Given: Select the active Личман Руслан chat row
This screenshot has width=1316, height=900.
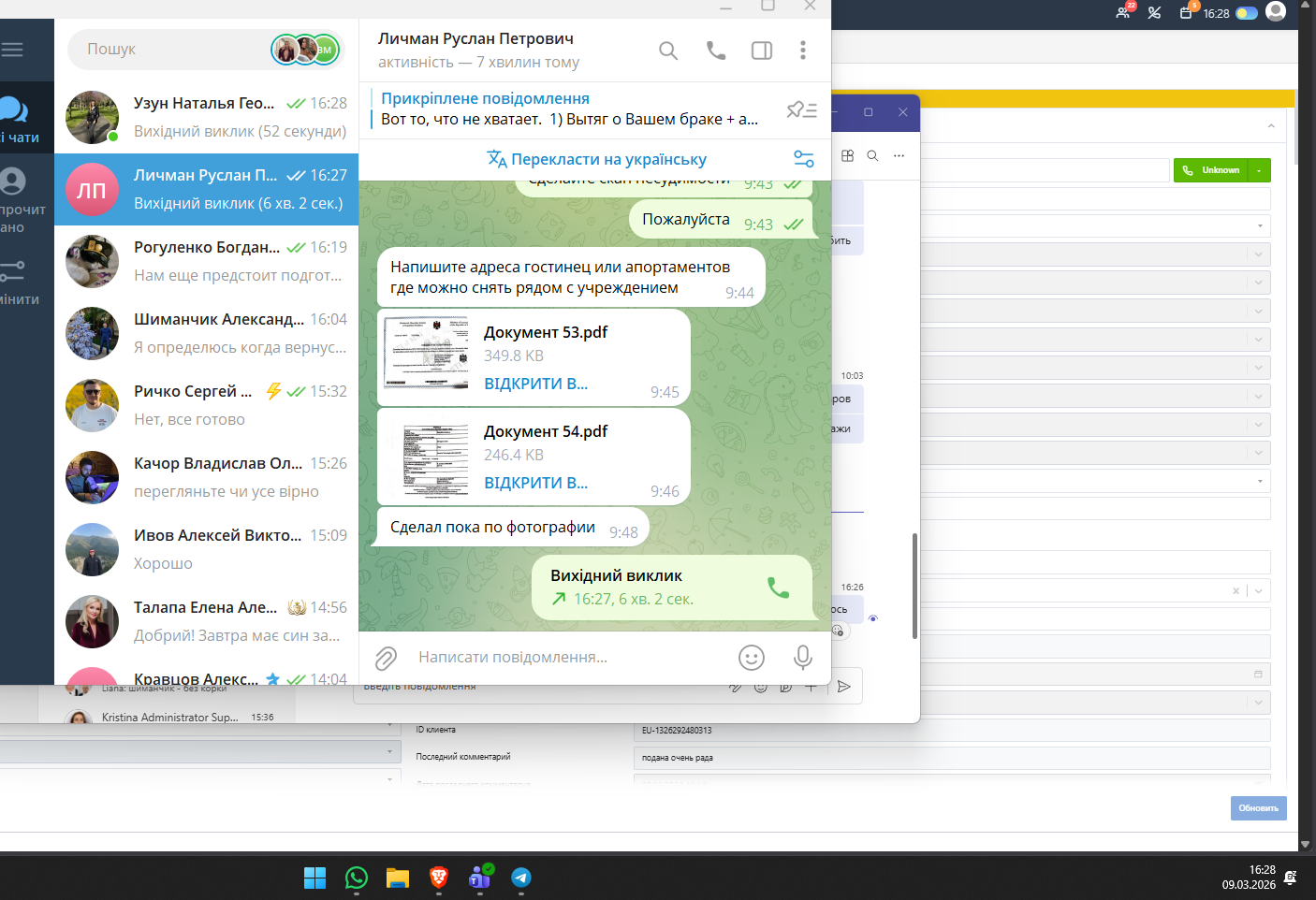Looking at the screenshot, I should [206, 189].
